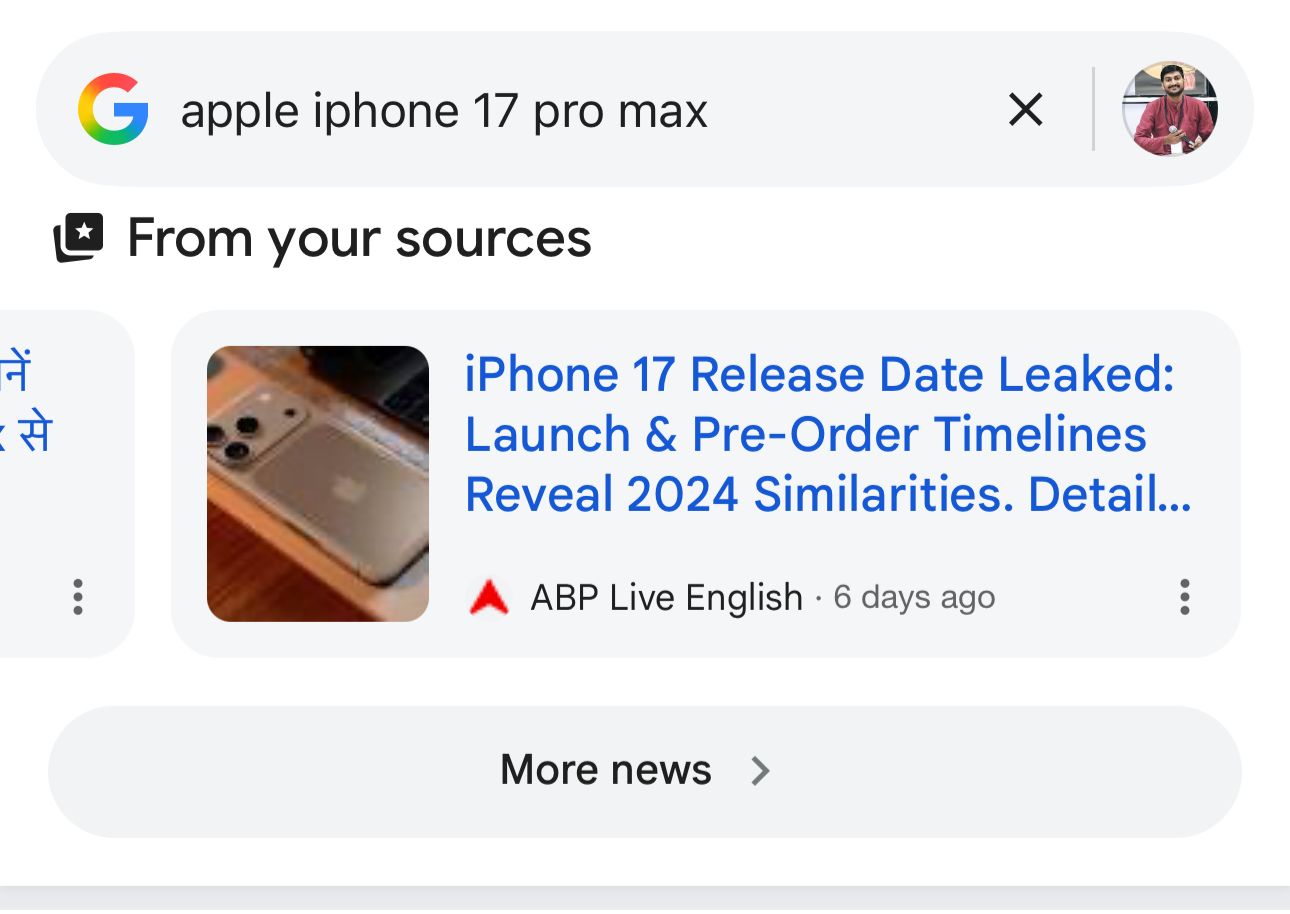Clear the search query with the X

point(1026,109)
